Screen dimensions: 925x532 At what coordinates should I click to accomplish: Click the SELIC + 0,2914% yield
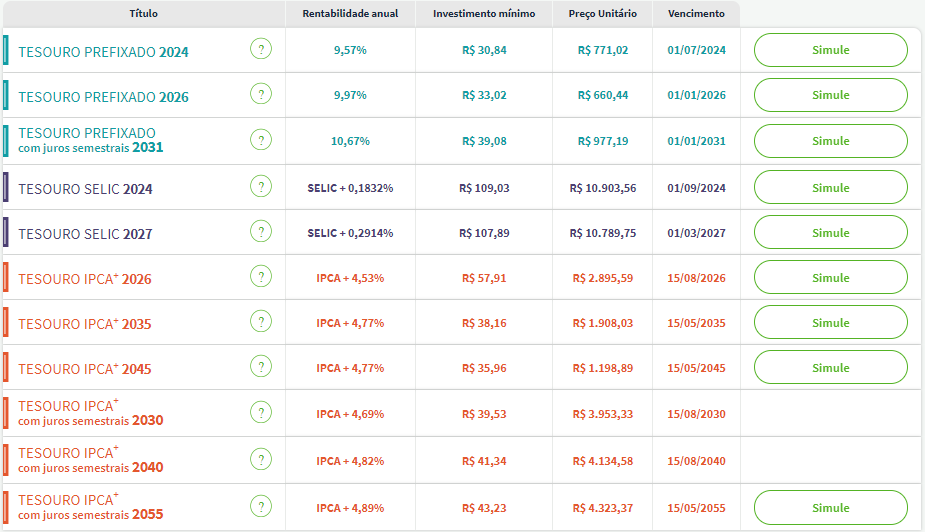[350, 233]
